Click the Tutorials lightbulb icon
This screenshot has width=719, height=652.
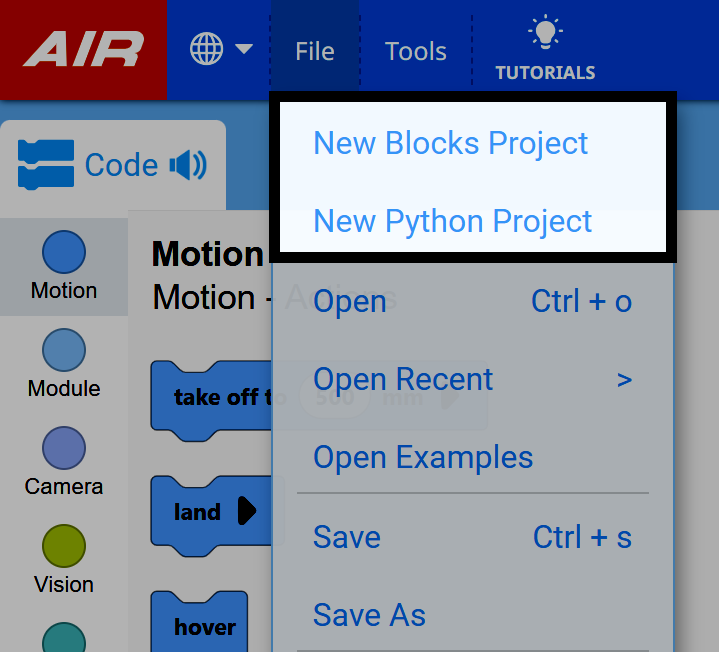(545, 34)
